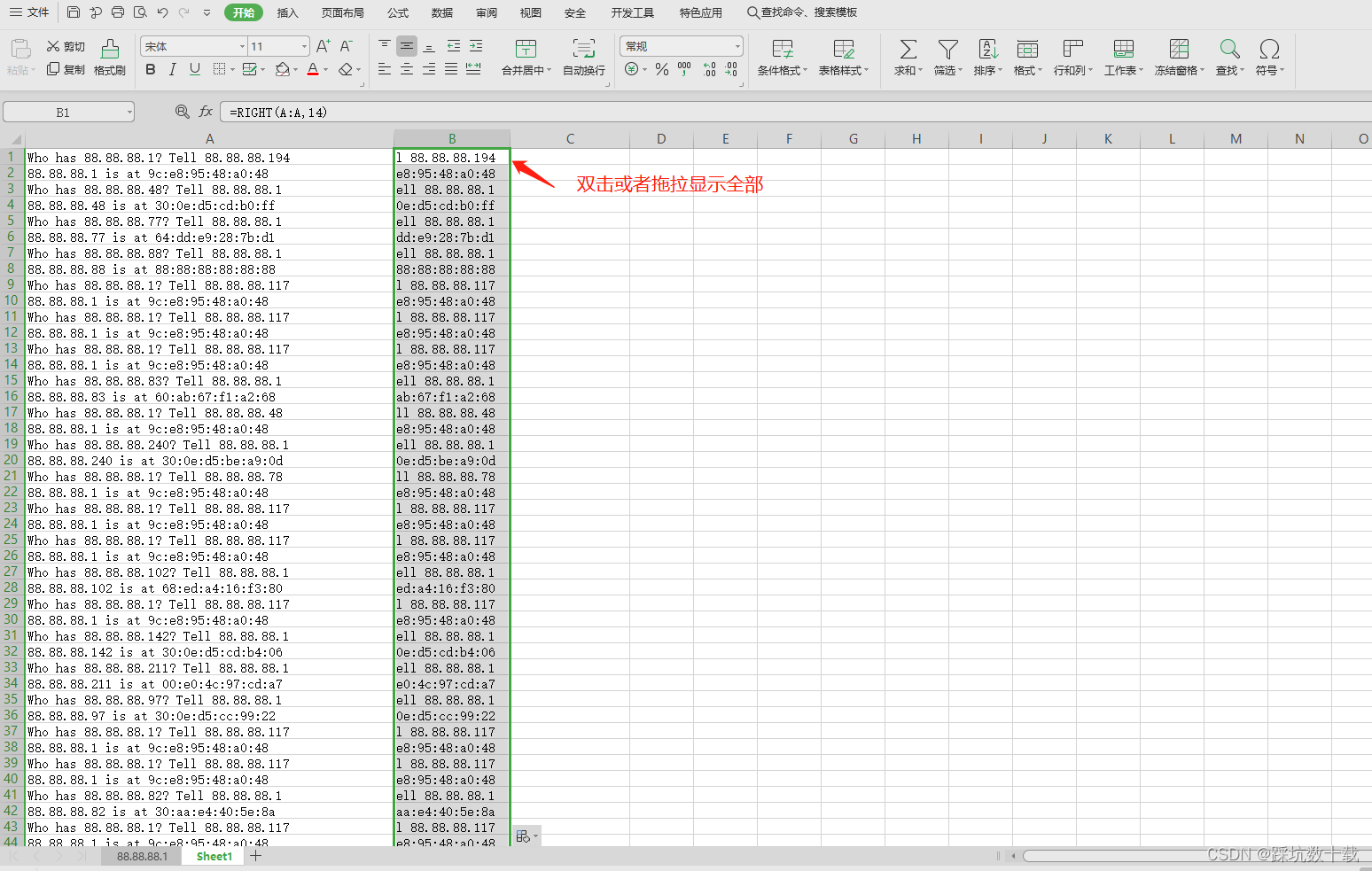The height and width of the screenshot is (871, 1372).
Task: Click the Symbol (符号) omega icon
Action: tap(1269, 49)
